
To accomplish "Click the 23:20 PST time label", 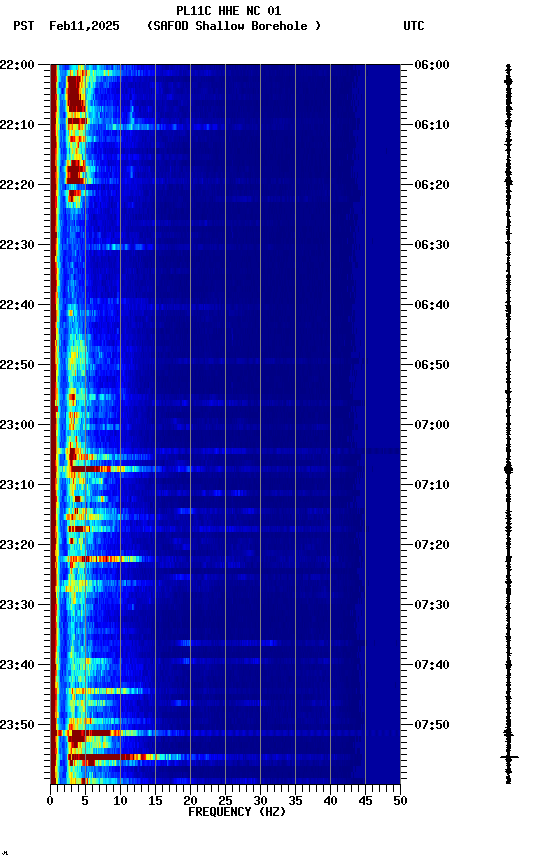I will [17, 545].
